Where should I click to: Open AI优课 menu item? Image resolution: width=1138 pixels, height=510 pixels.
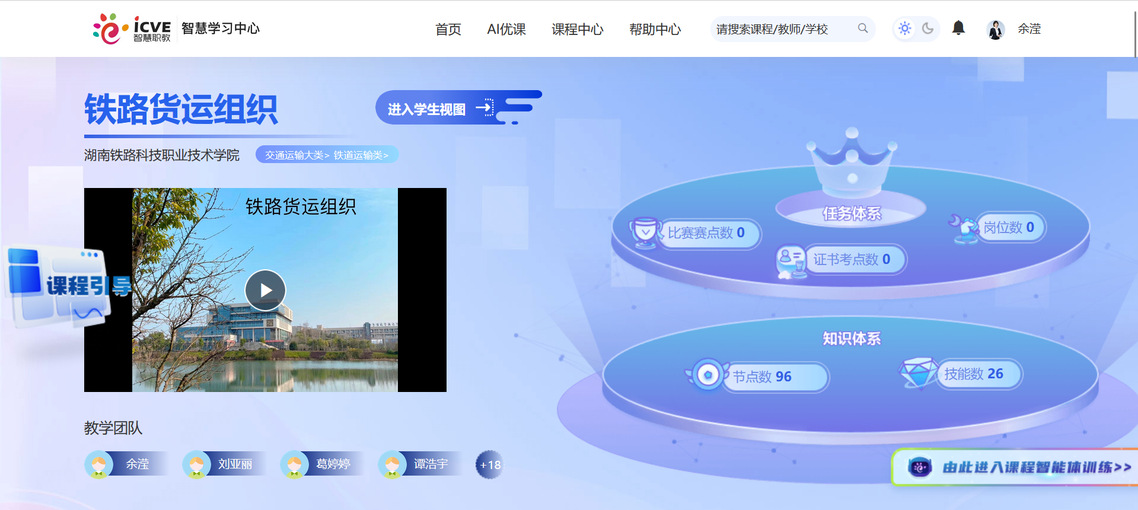(x=507, y=30)
